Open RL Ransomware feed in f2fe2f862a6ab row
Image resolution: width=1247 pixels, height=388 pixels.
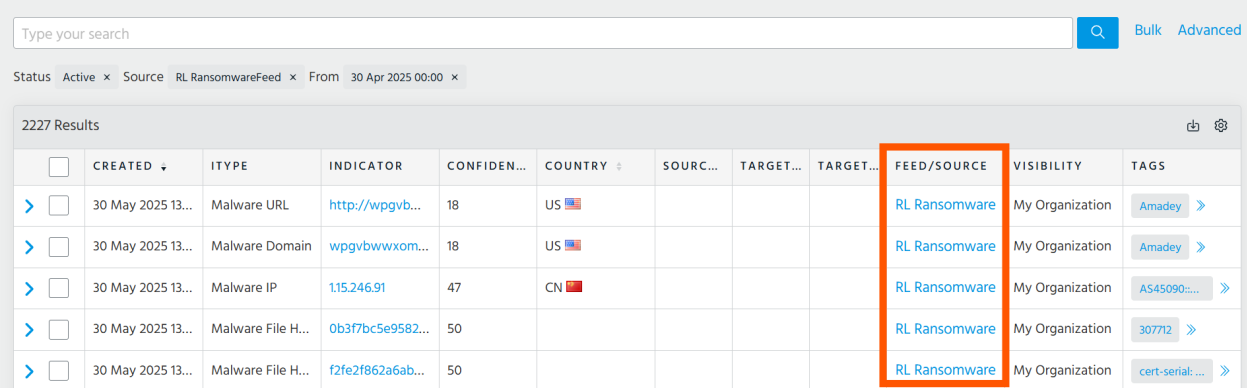pyautogui.click(x=945, y=370)
